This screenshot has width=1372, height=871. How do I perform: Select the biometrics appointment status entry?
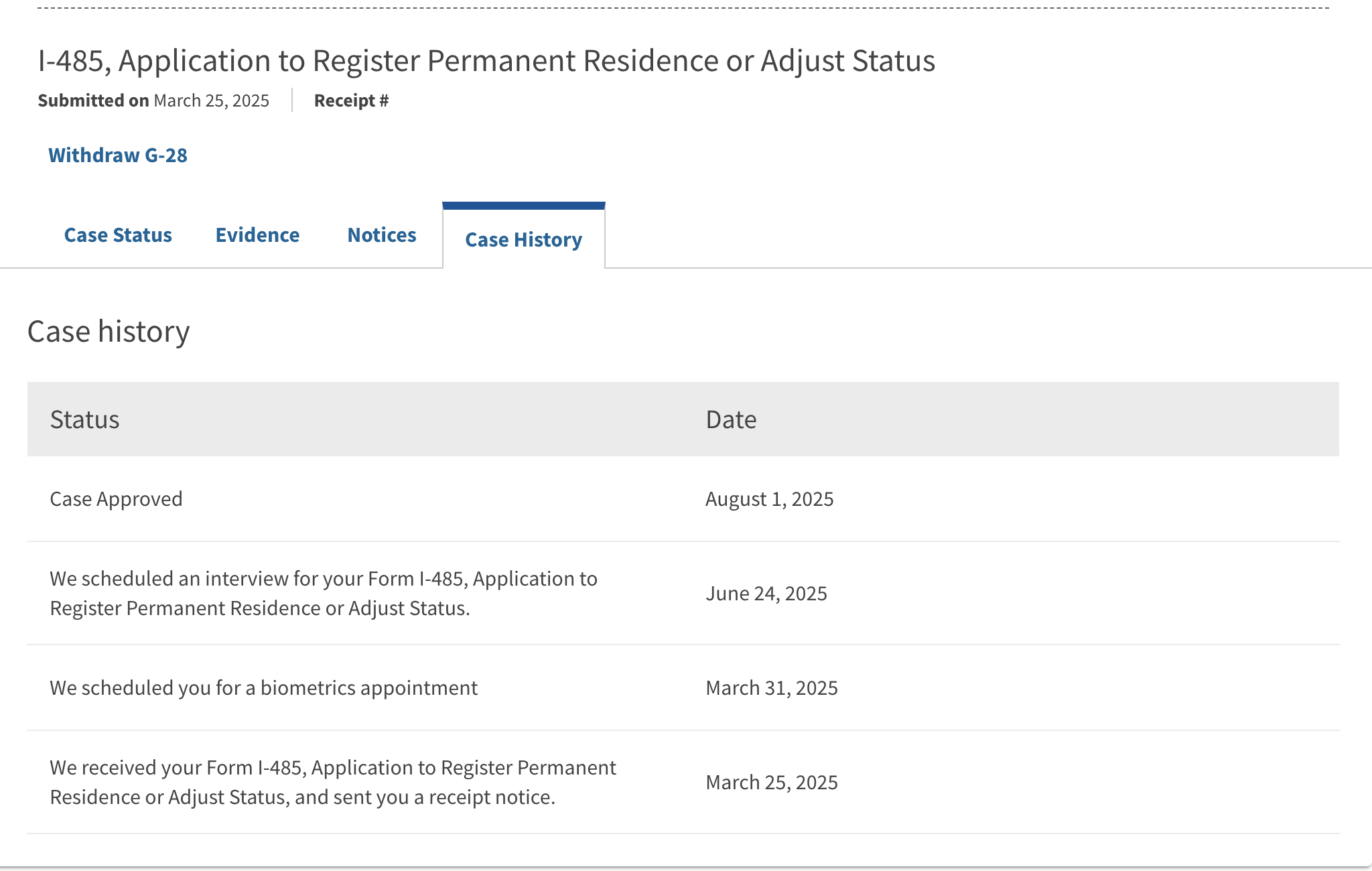263,688
